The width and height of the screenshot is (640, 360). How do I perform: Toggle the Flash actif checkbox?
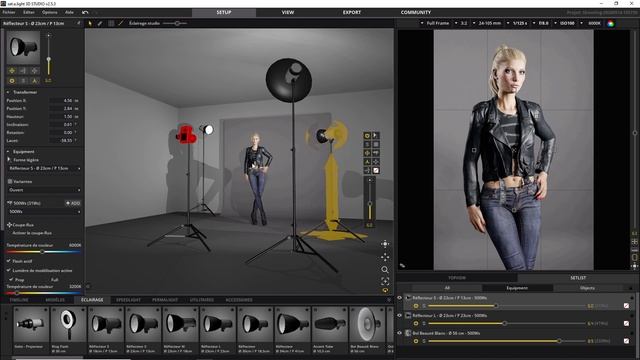tap(9, 261)
